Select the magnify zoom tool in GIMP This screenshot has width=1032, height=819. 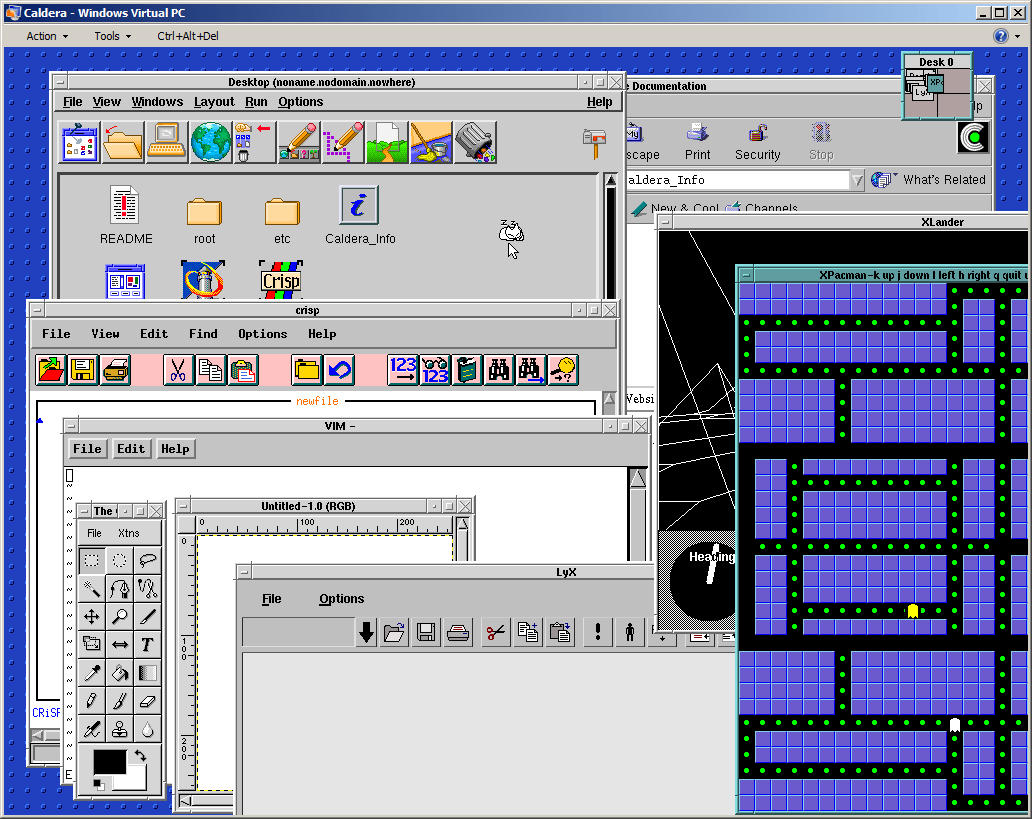tap(120, 616)
